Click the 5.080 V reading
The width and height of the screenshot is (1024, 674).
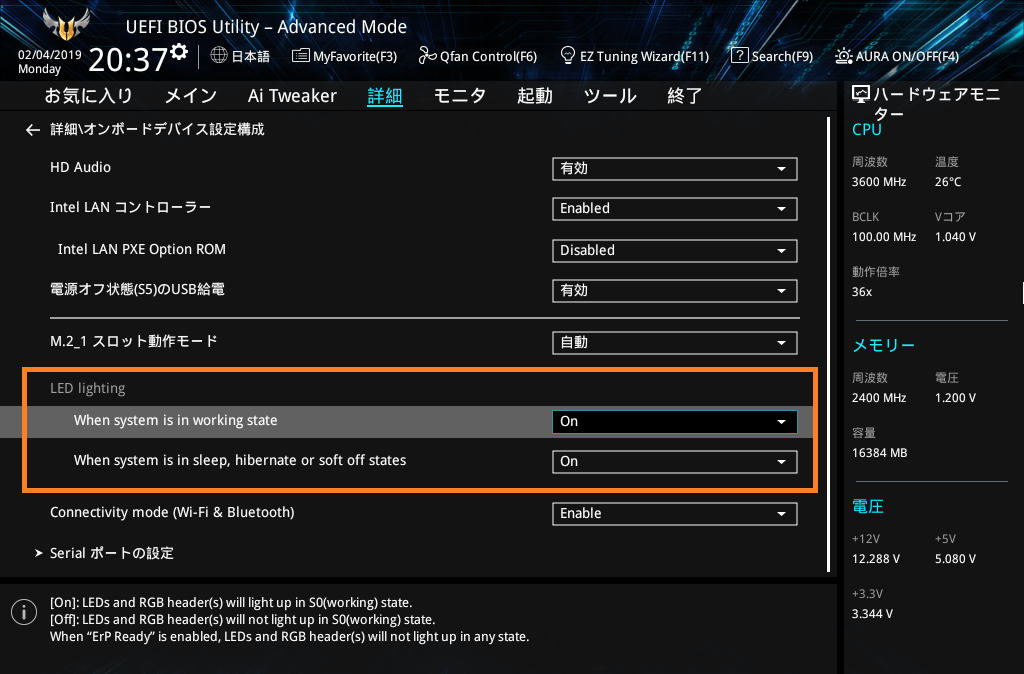click(x=955, y=559)
